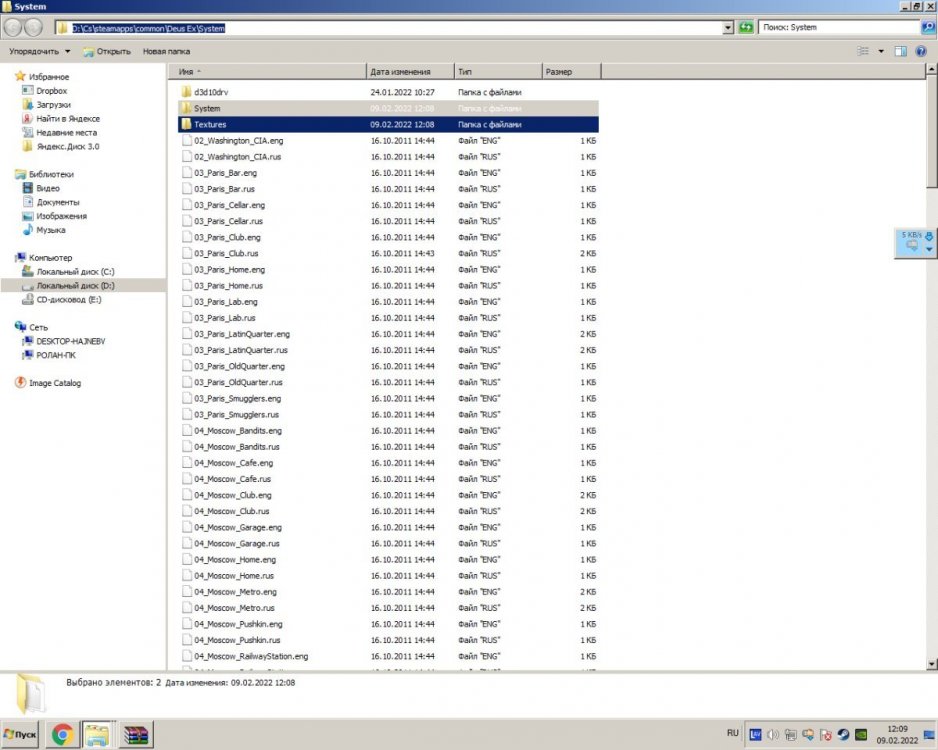Image resolution: width=938 pixels, height=750 pixels.
Task: Open Chrome from the taskbar
Action: pyautogui.click(x=62, y=735)
